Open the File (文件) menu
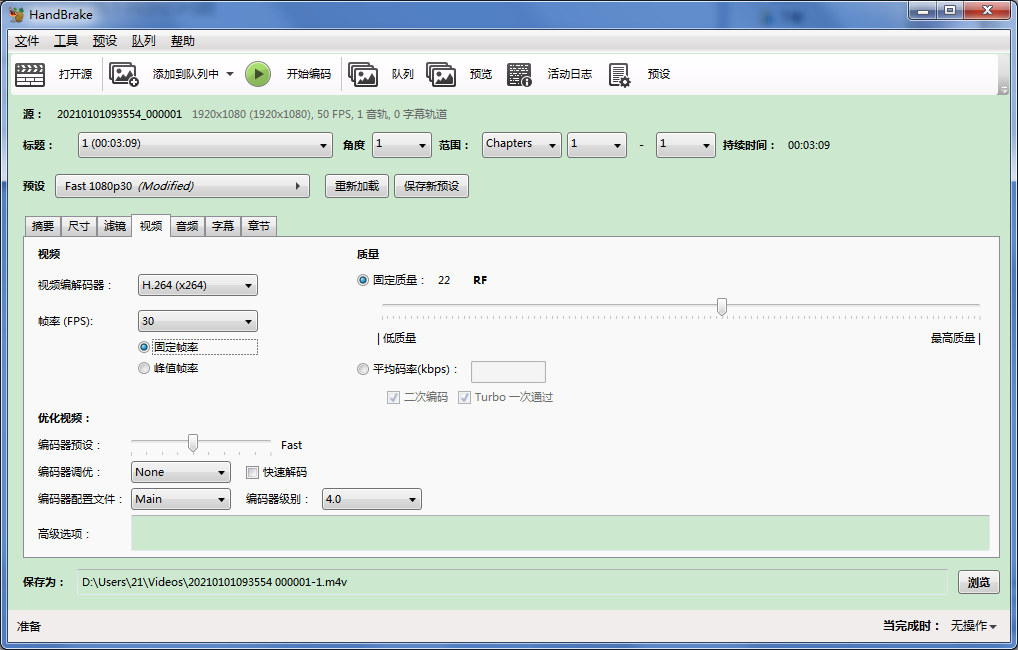Screen dimensions: 1018x650 [x=27, y=41]
